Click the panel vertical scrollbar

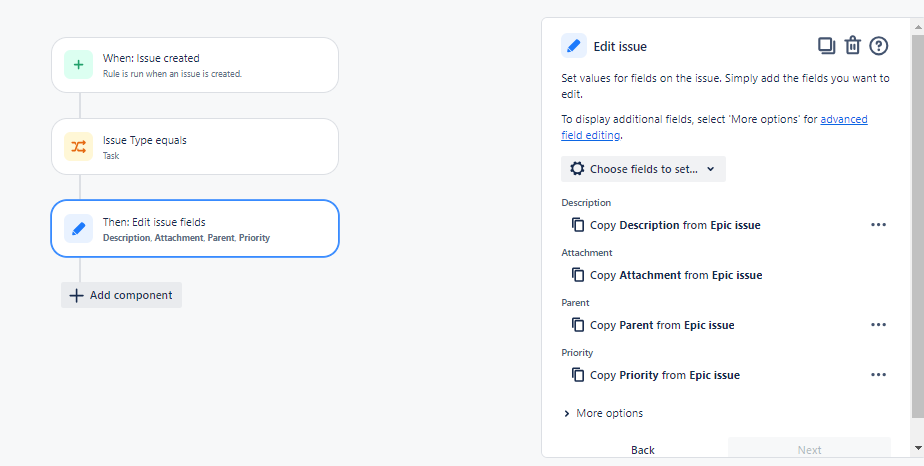point(918,224)
